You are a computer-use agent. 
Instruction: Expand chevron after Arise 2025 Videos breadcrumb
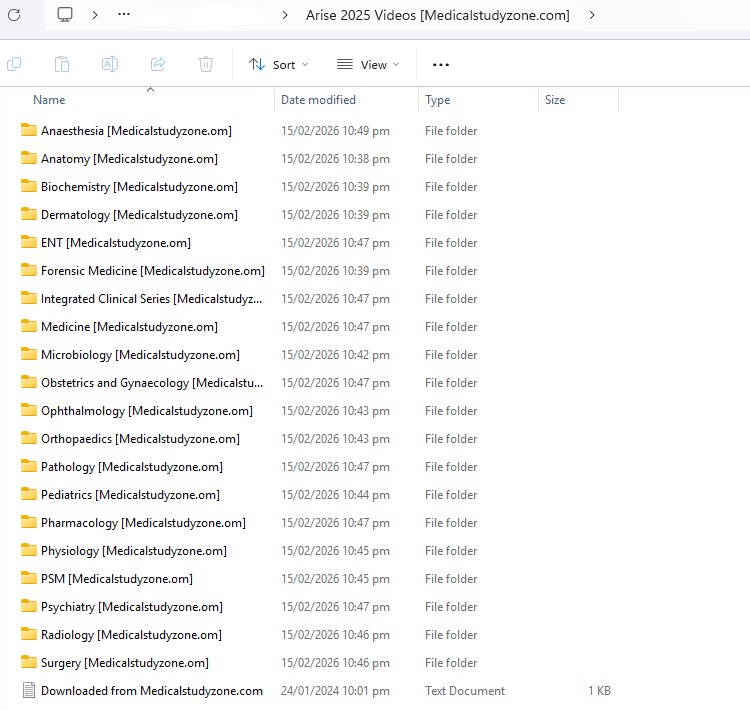point(592,15)
